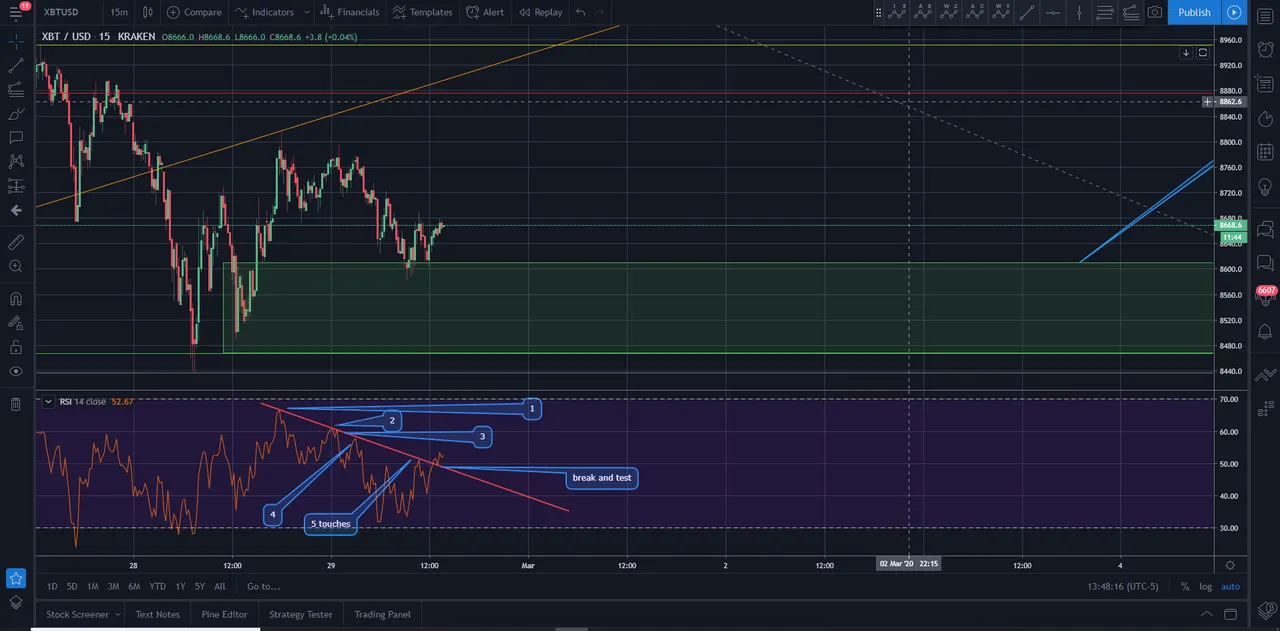Select the 1D date range
The width and height of the screenshot is (1280, 631).
[52, 587]
